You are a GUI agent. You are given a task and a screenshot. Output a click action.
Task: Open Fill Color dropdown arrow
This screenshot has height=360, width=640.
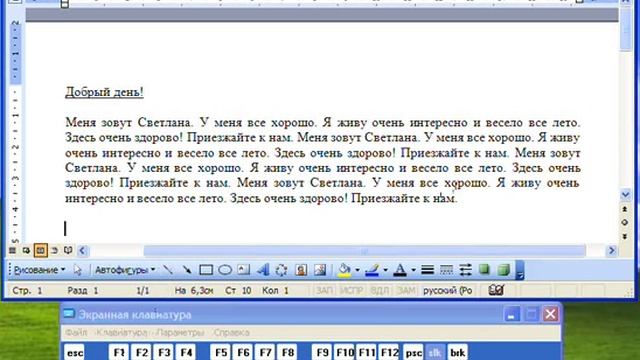click(x=357, y=270)
